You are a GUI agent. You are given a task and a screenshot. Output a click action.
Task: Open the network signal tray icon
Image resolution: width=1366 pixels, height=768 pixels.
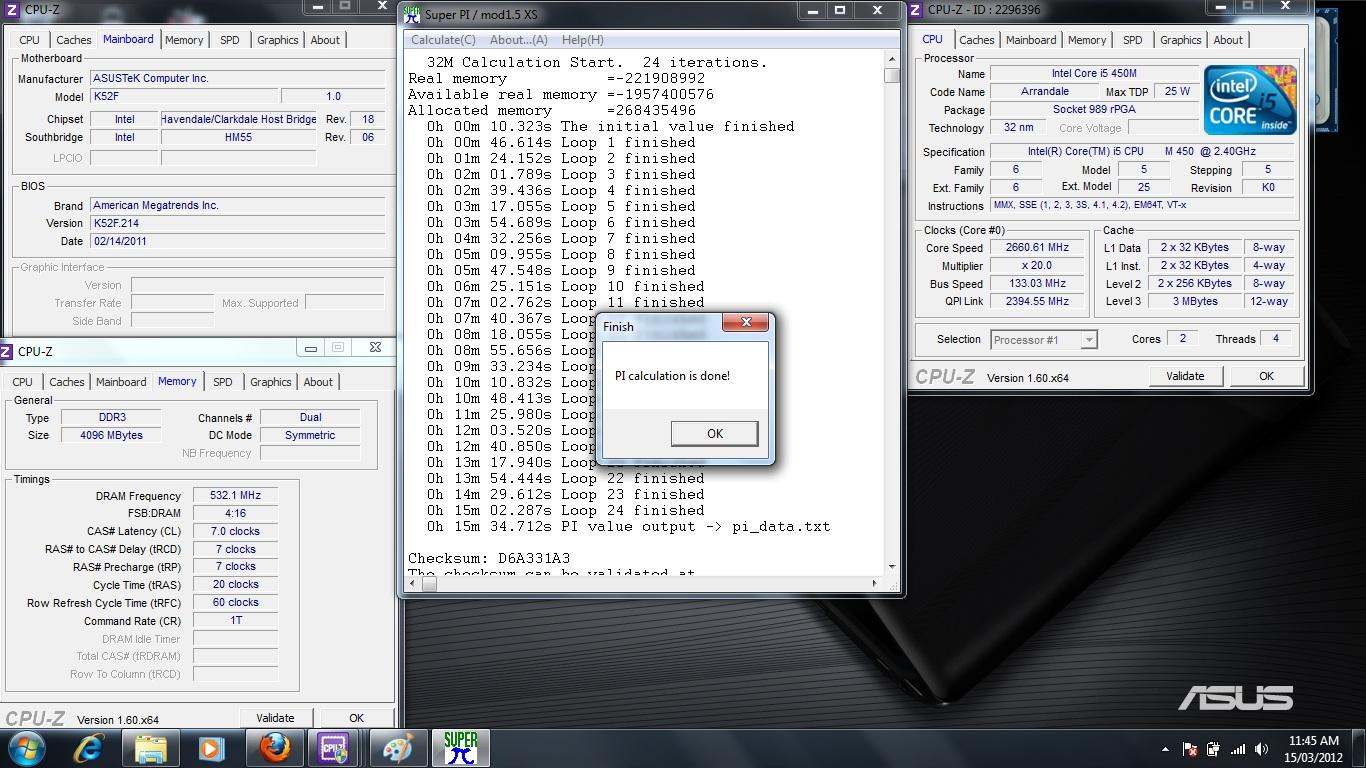[1237, 749]
